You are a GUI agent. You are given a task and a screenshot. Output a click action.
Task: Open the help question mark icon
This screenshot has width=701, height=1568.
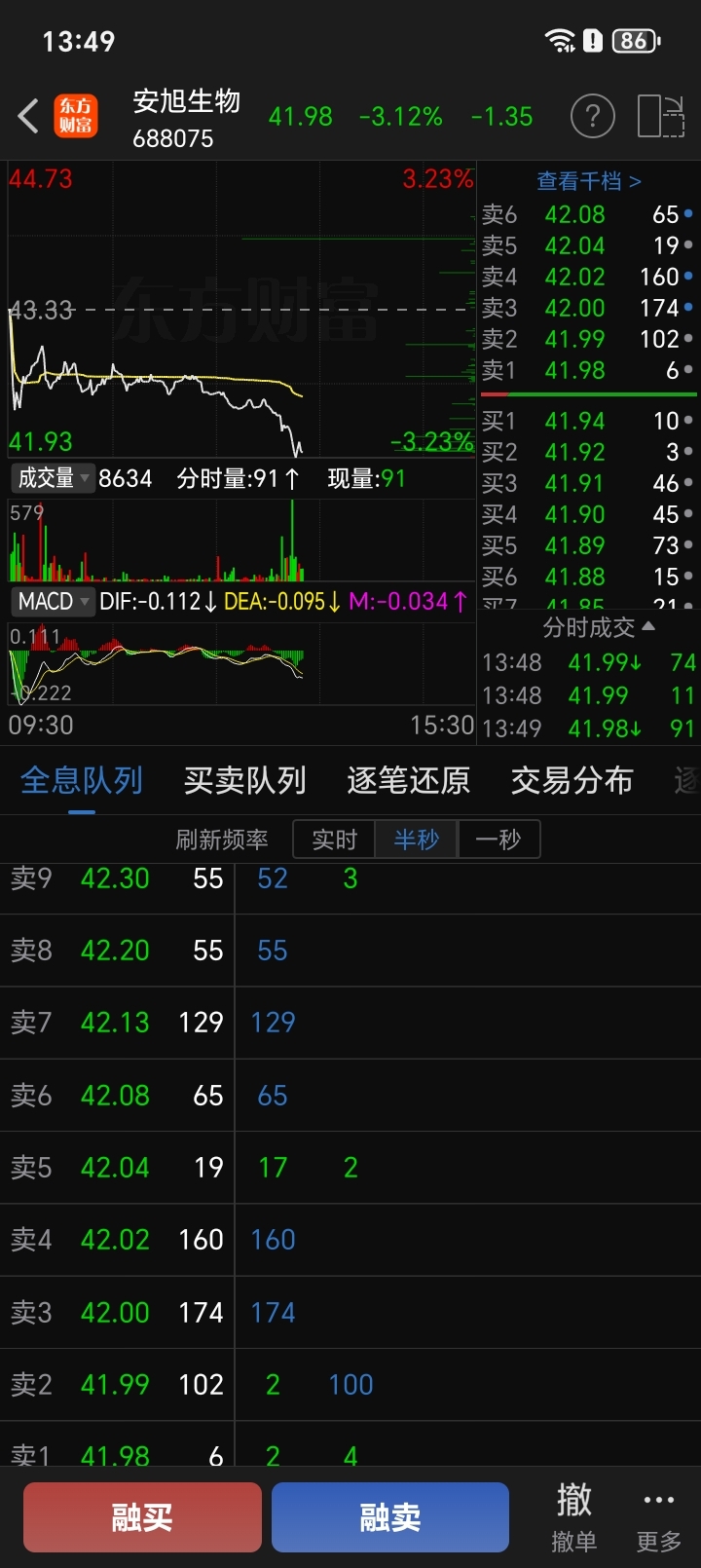point(592,117)
